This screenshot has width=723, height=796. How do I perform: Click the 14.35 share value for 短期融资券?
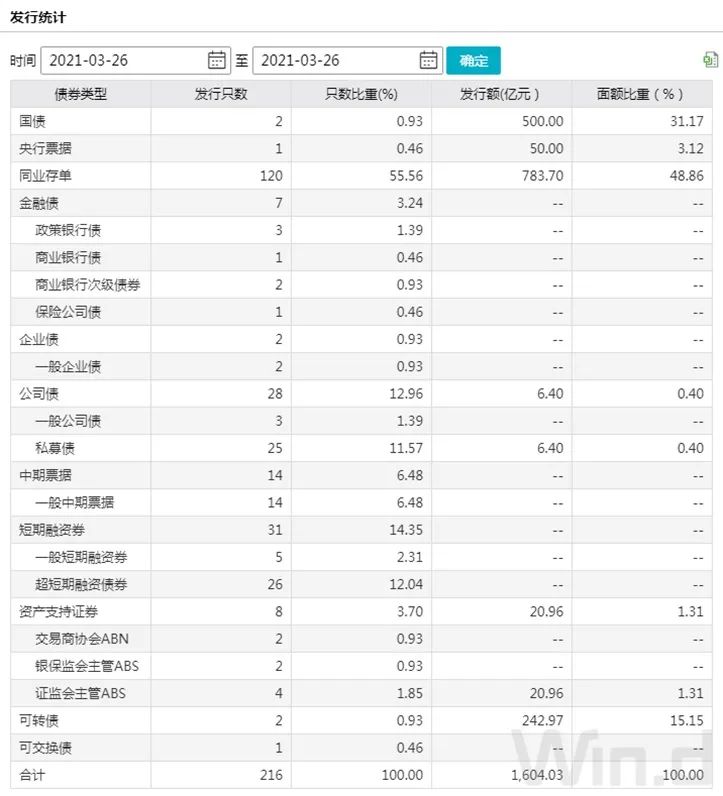pos(406,530)
